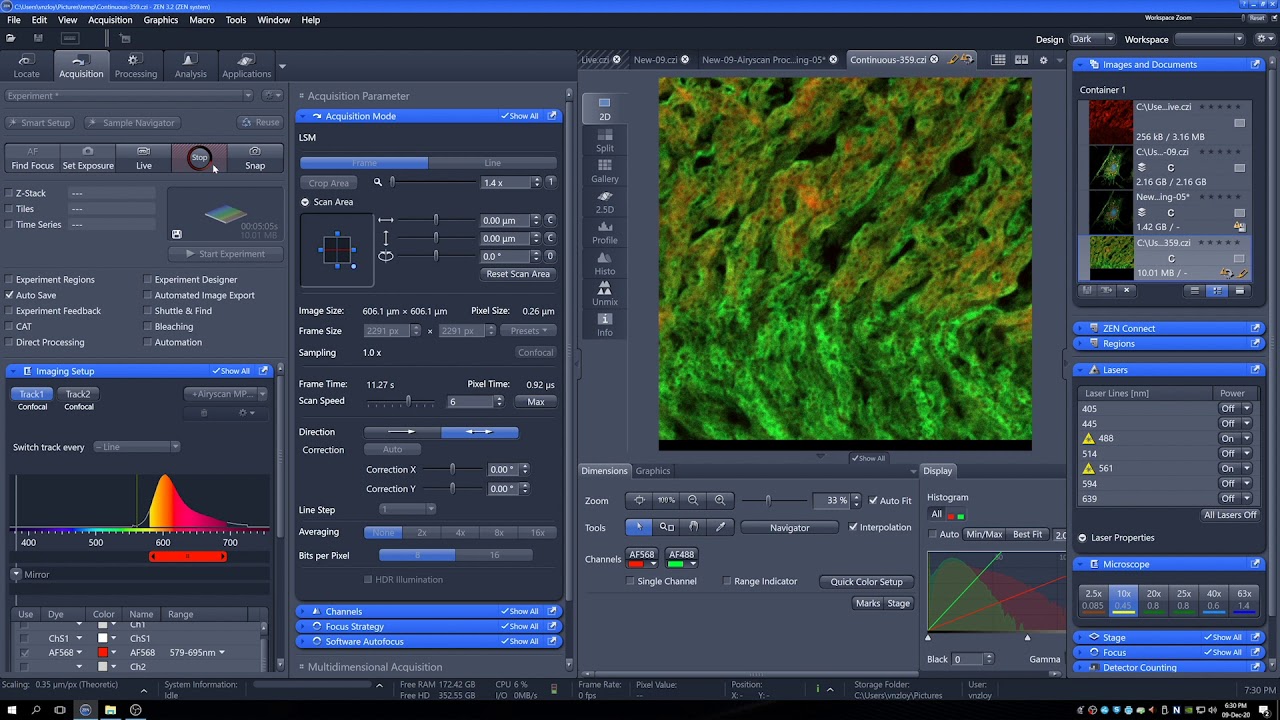
Task: Enable Tiles checkbox
Action: click(9, 209)
